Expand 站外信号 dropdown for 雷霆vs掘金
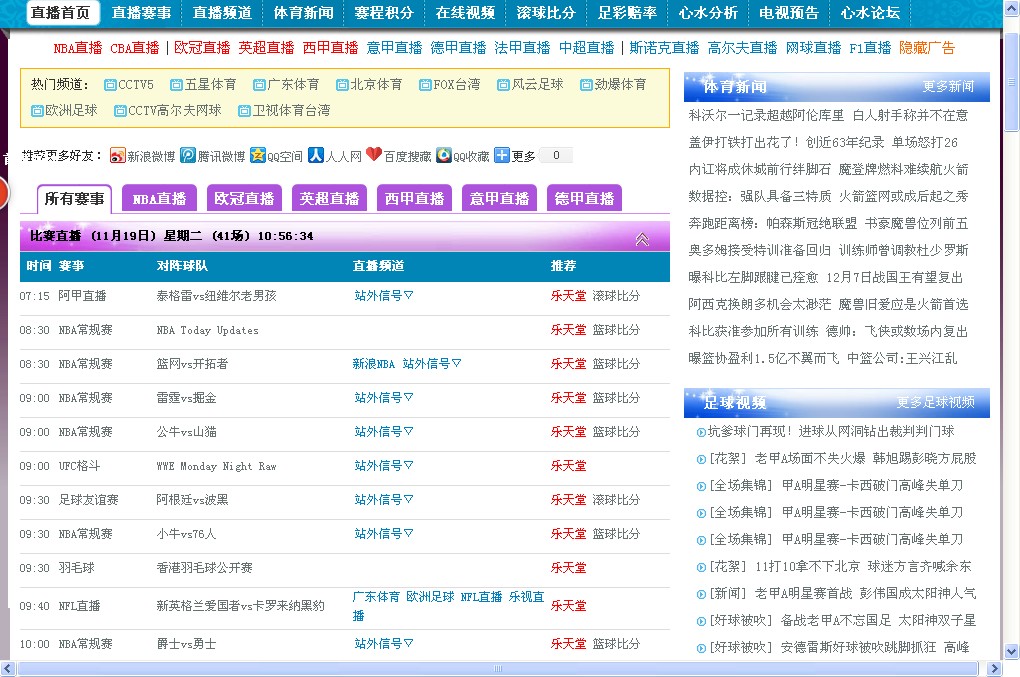 pyautogui.click(x=384, y=397)
